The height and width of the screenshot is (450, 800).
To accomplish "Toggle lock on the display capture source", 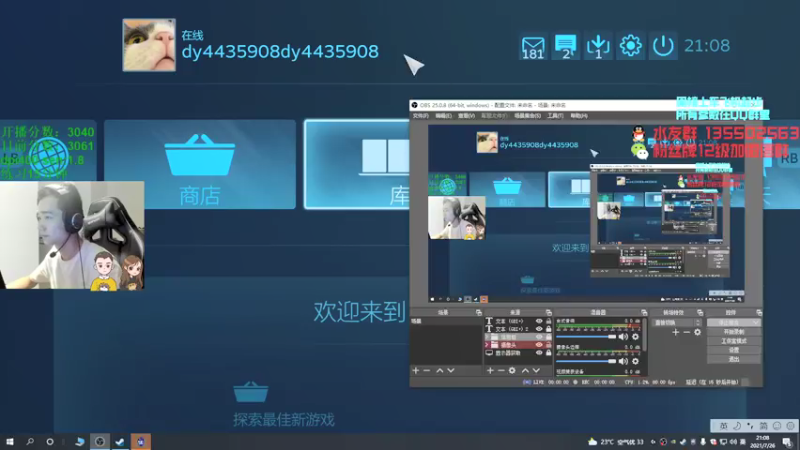I will coord(548,353).
